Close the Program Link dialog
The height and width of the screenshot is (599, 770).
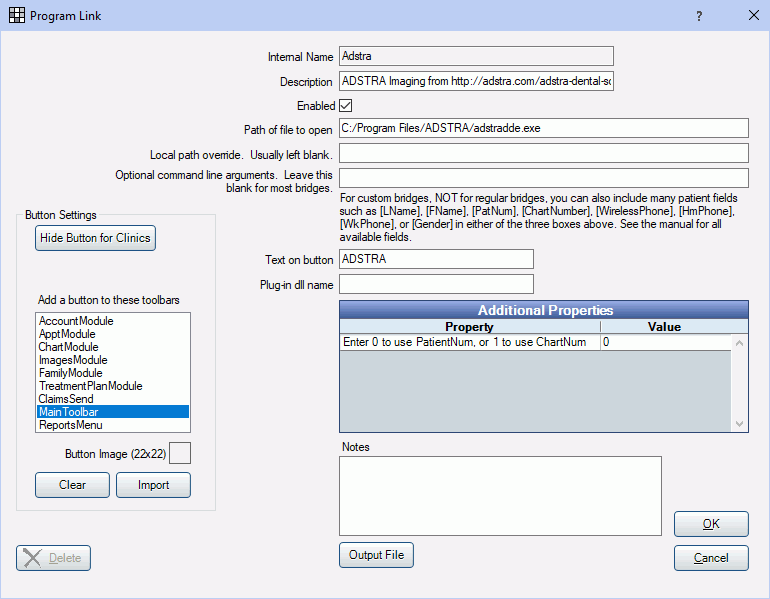[754, 16]
